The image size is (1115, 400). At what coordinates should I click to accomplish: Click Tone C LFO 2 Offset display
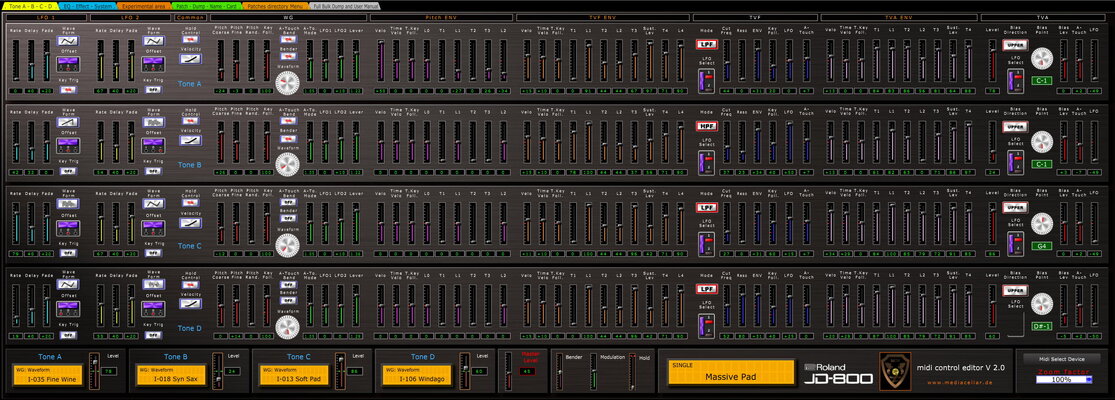[154, 227]
